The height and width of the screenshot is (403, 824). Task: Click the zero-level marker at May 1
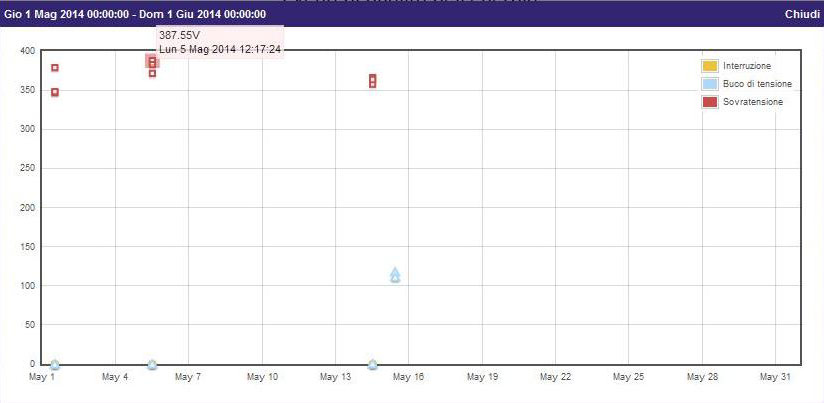[55, 364]
